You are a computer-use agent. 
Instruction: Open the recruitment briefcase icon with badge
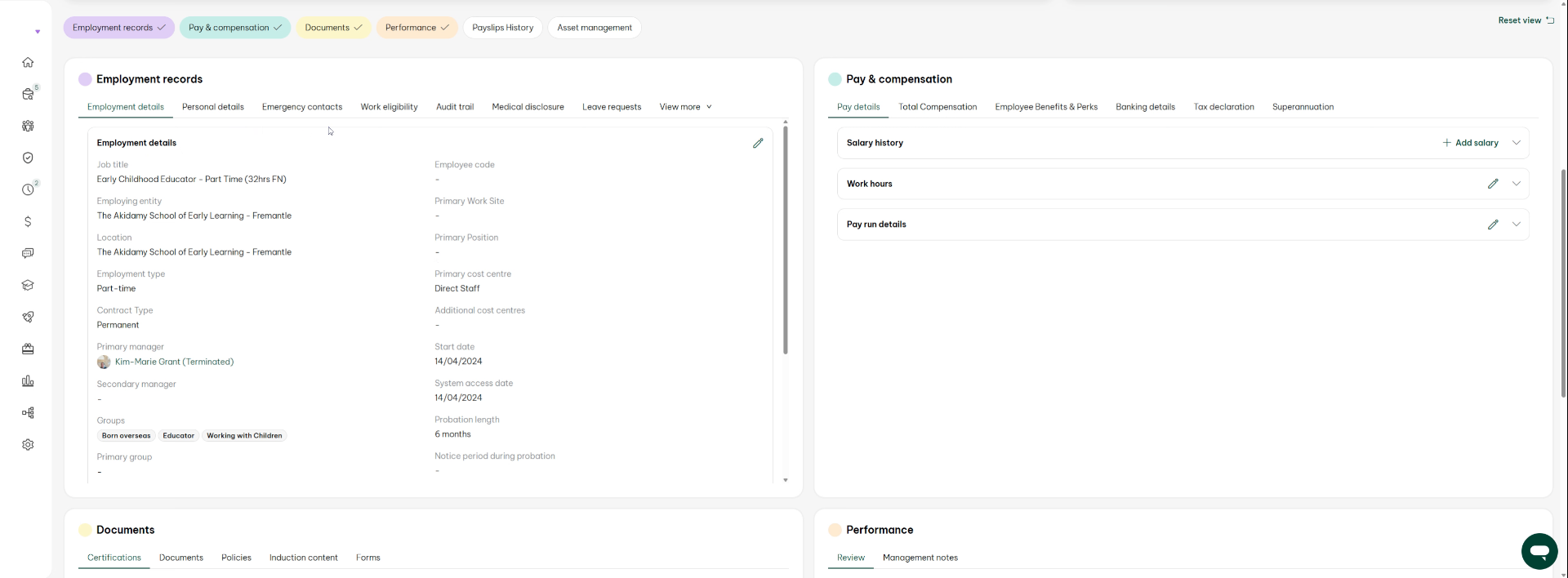pyautogui.click(x=29, y=94)
